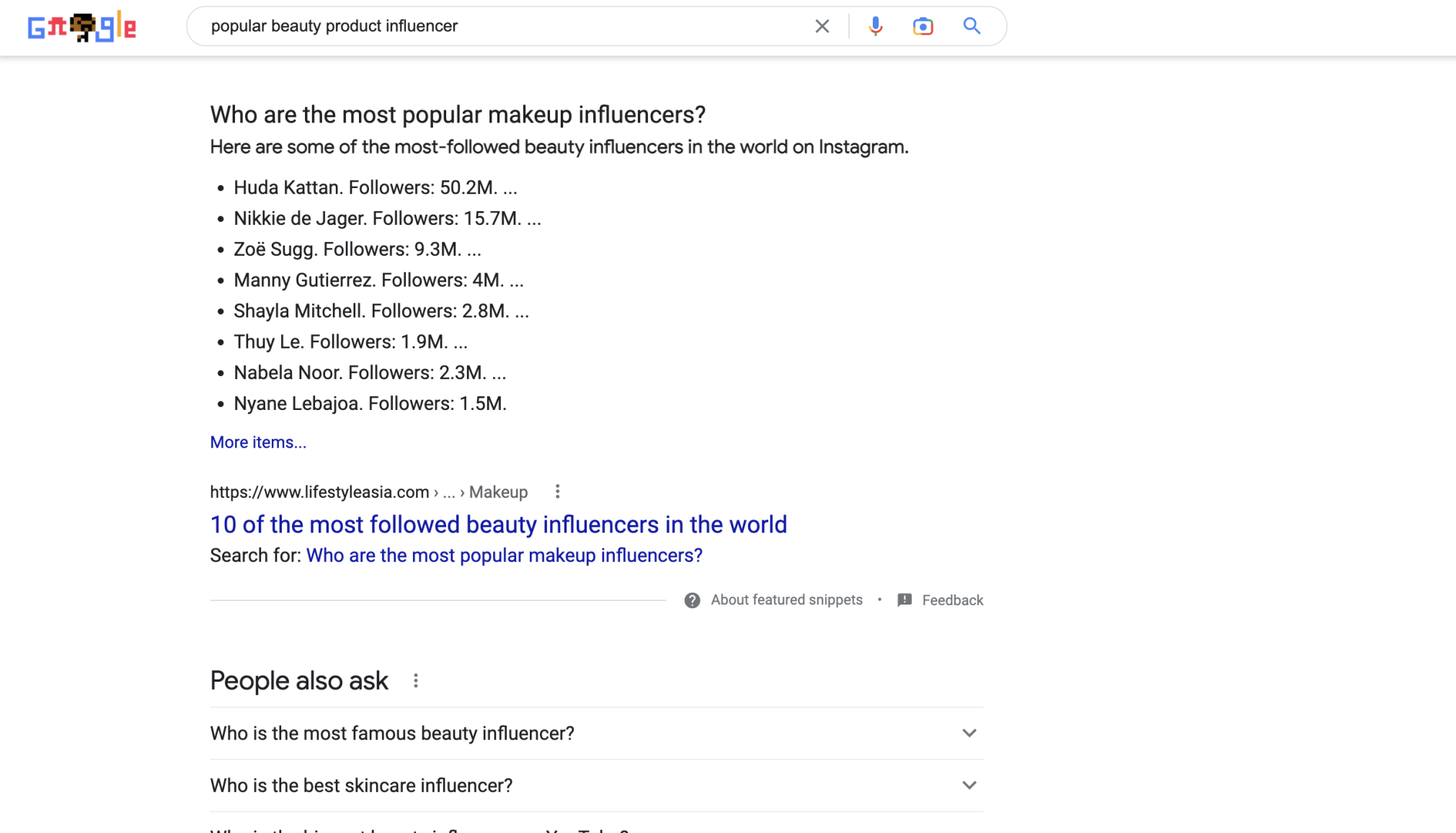Click the About featured snippets question icon
The image size is (1456, 833).
tap(691, 600)
